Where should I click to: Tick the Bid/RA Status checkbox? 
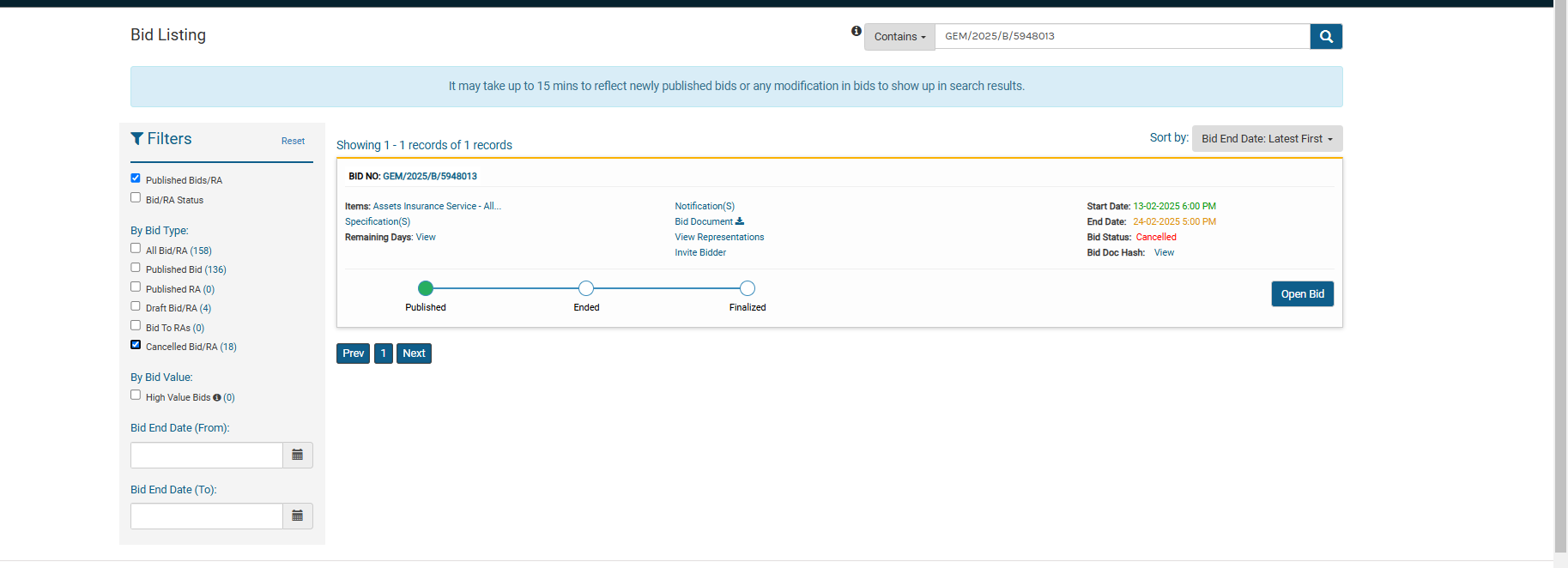tap(136, 198)
